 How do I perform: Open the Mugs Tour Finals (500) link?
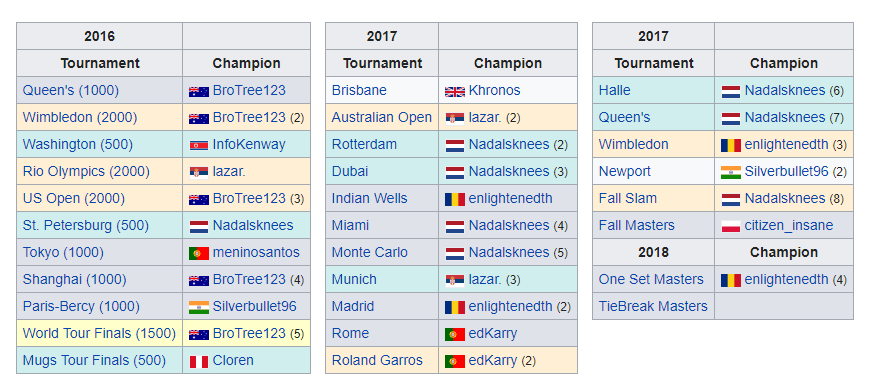[94, 360]
